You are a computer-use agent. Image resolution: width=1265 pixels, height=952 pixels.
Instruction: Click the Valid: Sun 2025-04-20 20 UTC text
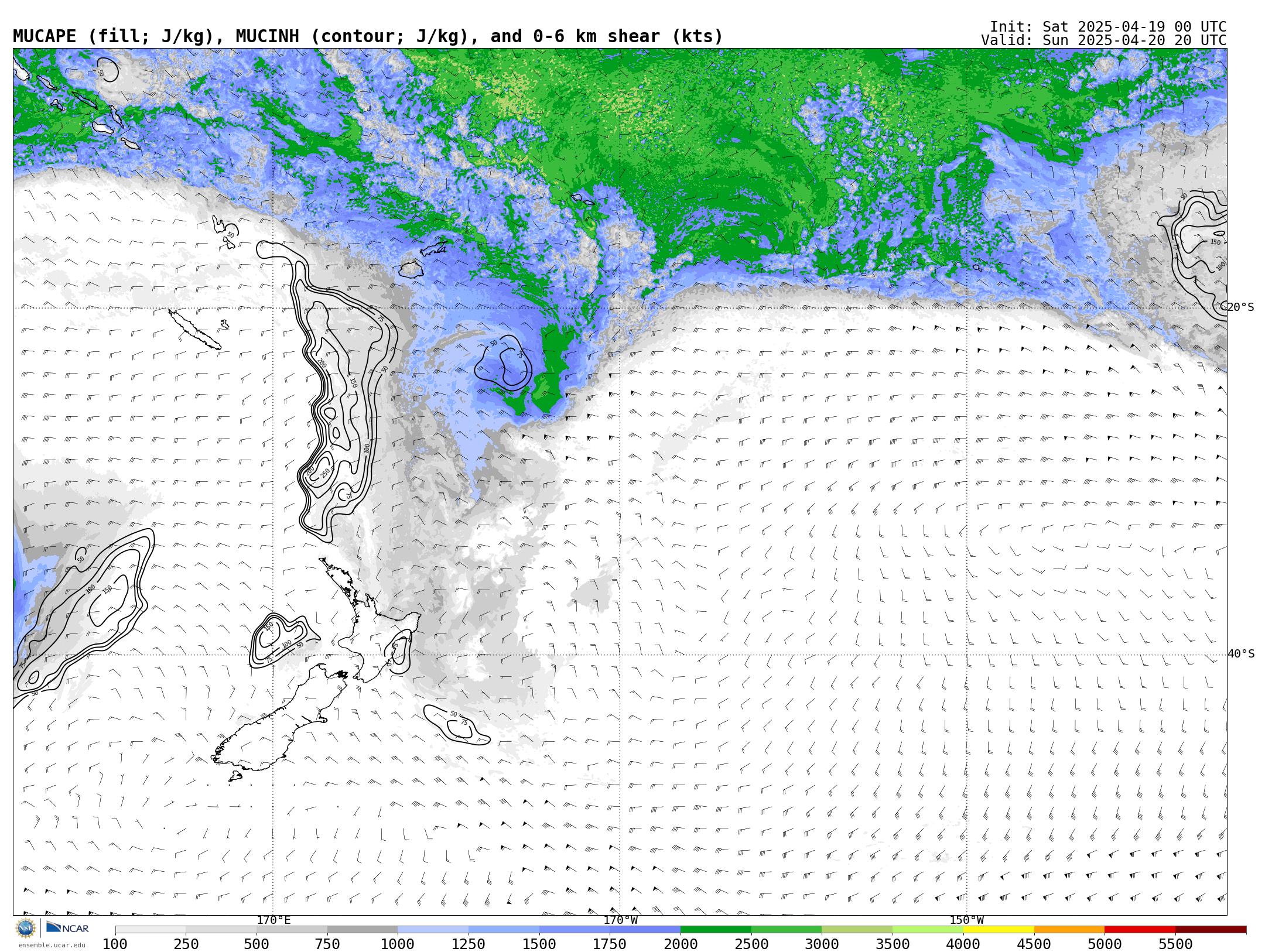click(1103, 40)
